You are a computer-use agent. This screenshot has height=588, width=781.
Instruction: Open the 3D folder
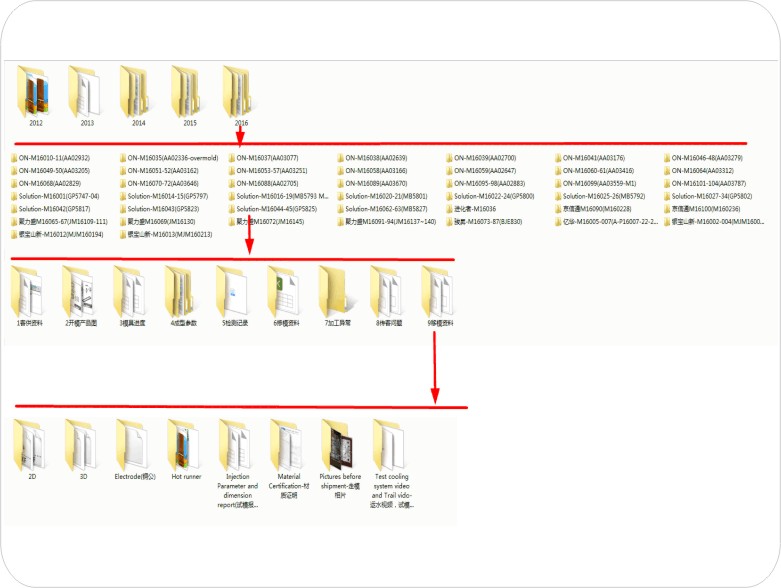(82, 446)
